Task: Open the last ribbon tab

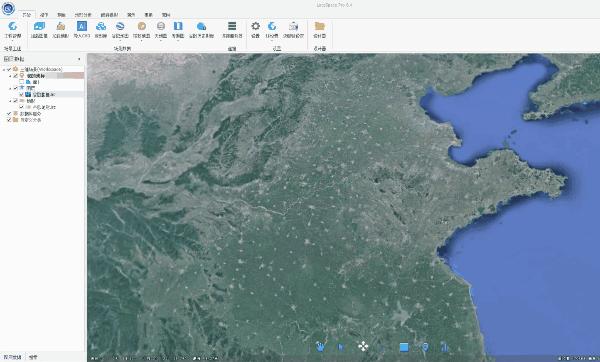Action: point(166,15)
